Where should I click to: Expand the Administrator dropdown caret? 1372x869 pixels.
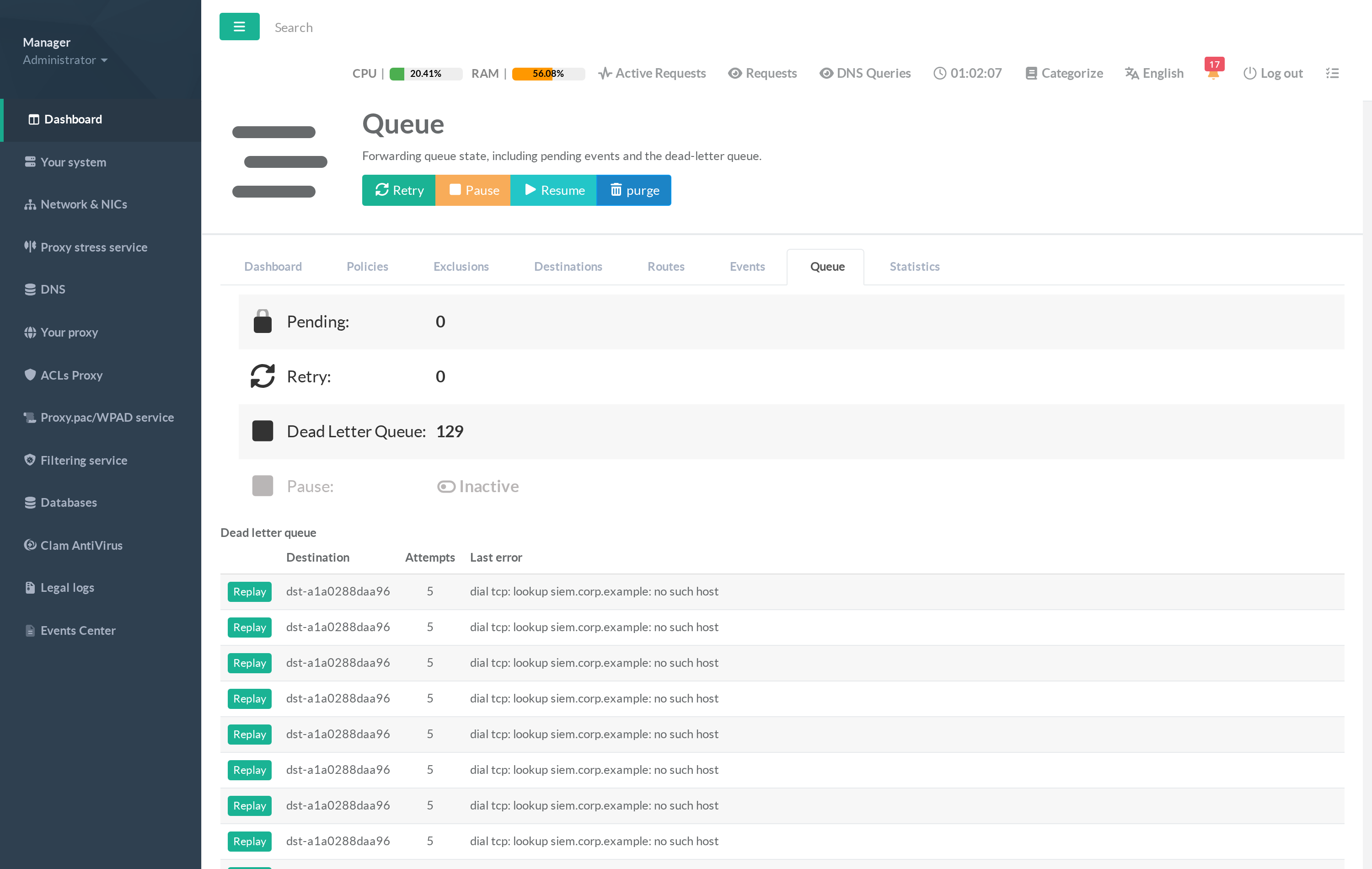point(104,60)
